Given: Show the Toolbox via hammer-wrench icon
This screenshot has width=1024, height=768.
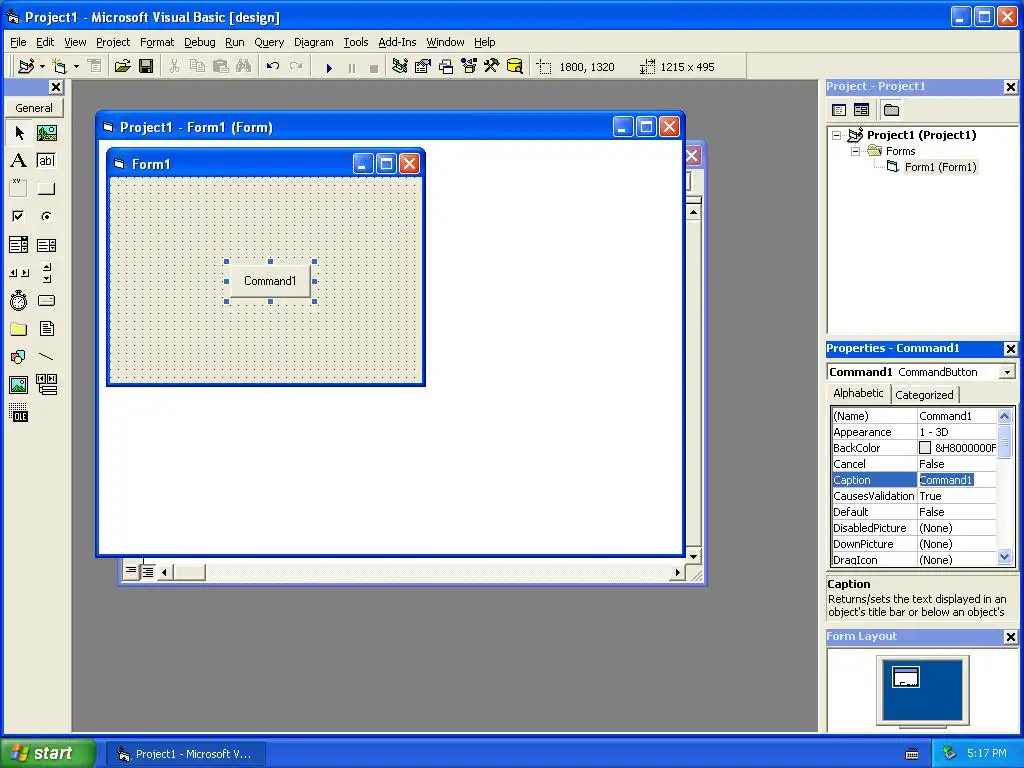Looking at the screenshot, I should tap(492, 67).
